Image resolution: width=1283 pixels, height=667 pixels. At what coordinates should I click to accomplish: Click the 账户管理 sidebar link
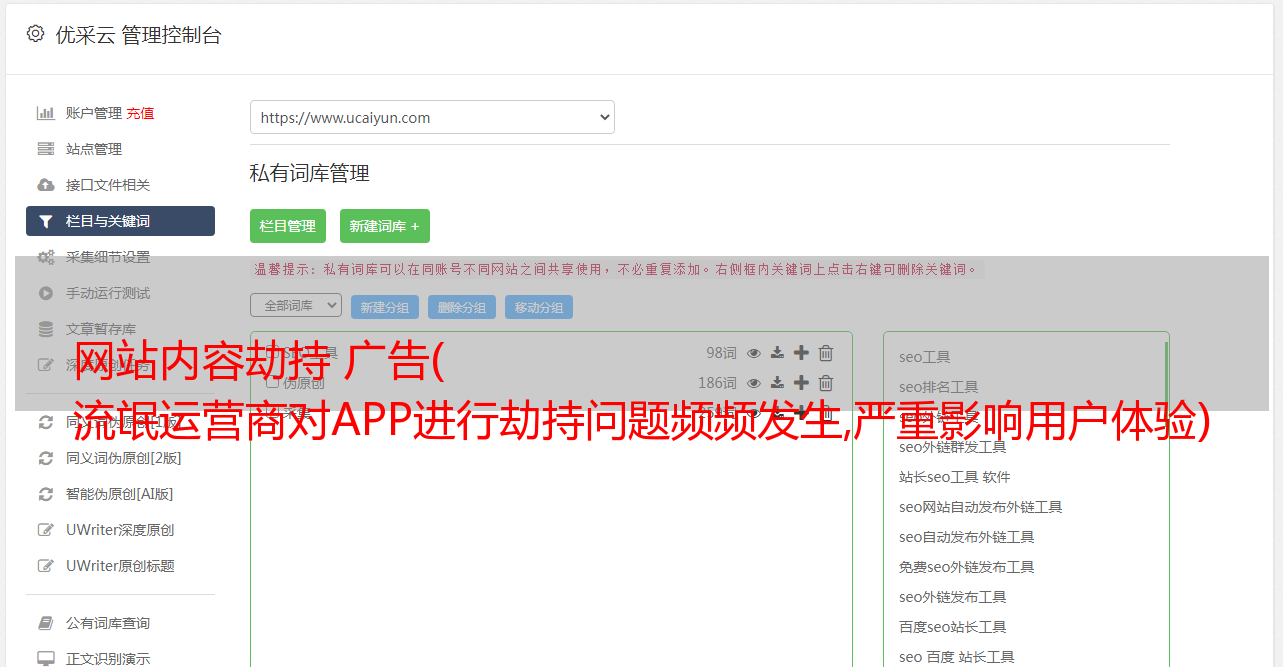point(94,113)
